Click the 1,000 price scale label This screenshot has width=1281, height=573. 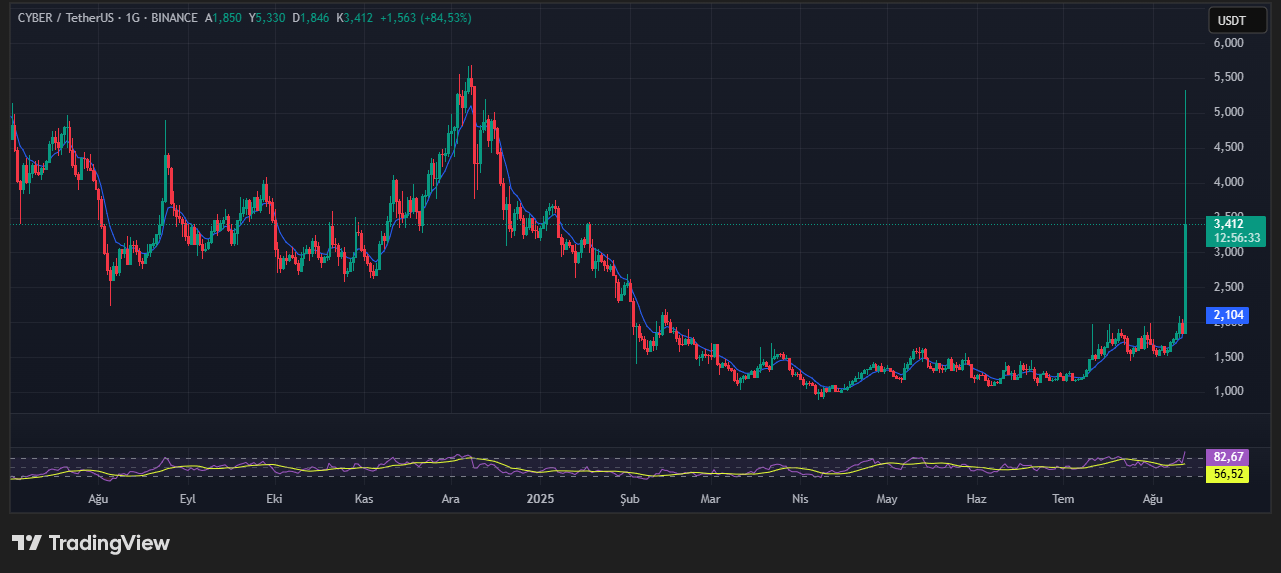pyautogui.click(x=1227, y=391)
